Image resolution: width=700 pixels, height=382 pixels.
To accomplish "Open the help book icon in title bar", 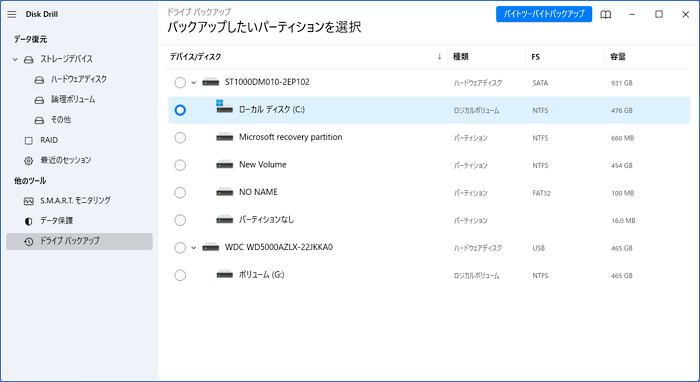I will [x=605, y=14].
